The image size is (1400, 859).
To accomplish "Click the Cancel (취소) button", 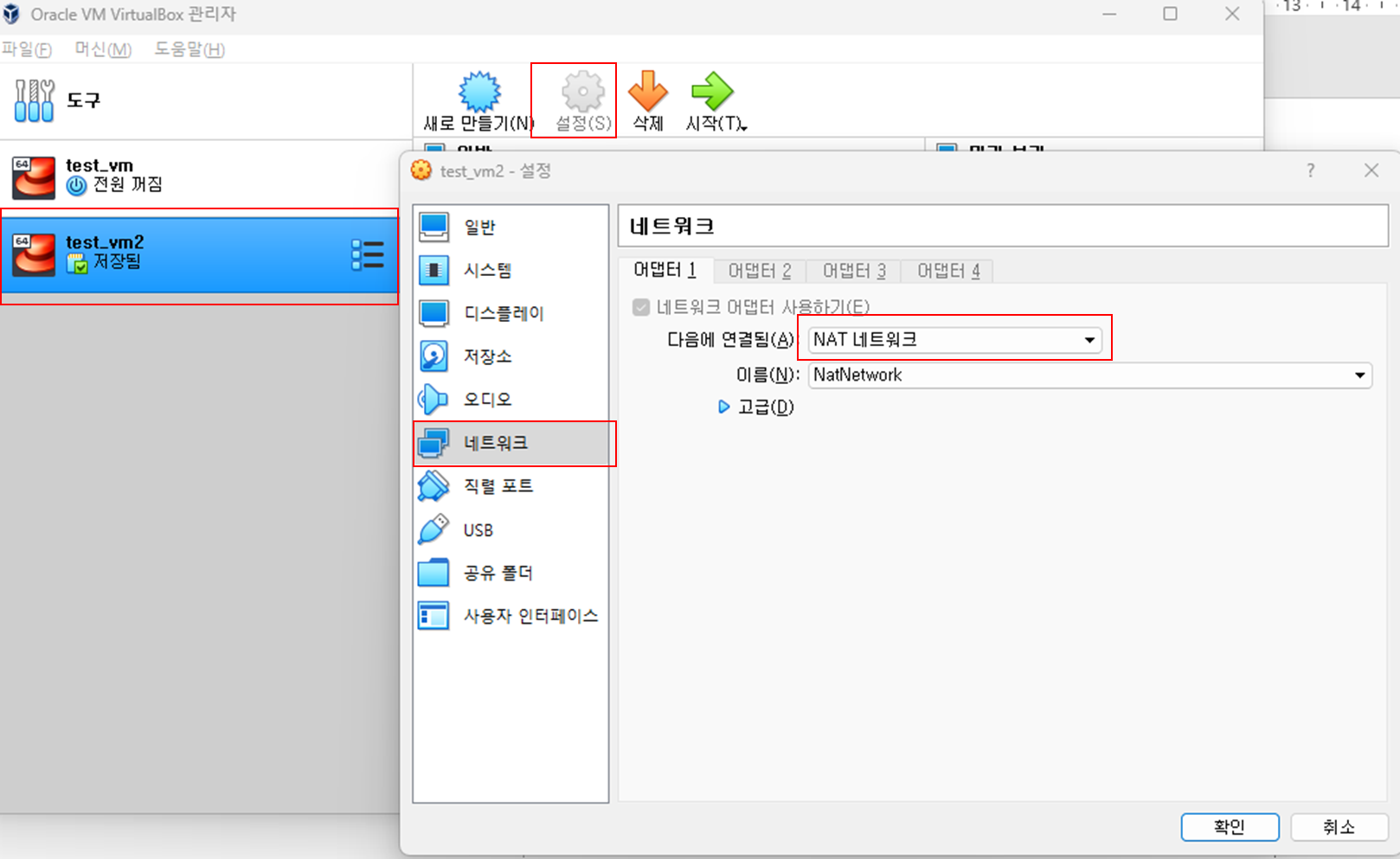I will point(1339,827).
